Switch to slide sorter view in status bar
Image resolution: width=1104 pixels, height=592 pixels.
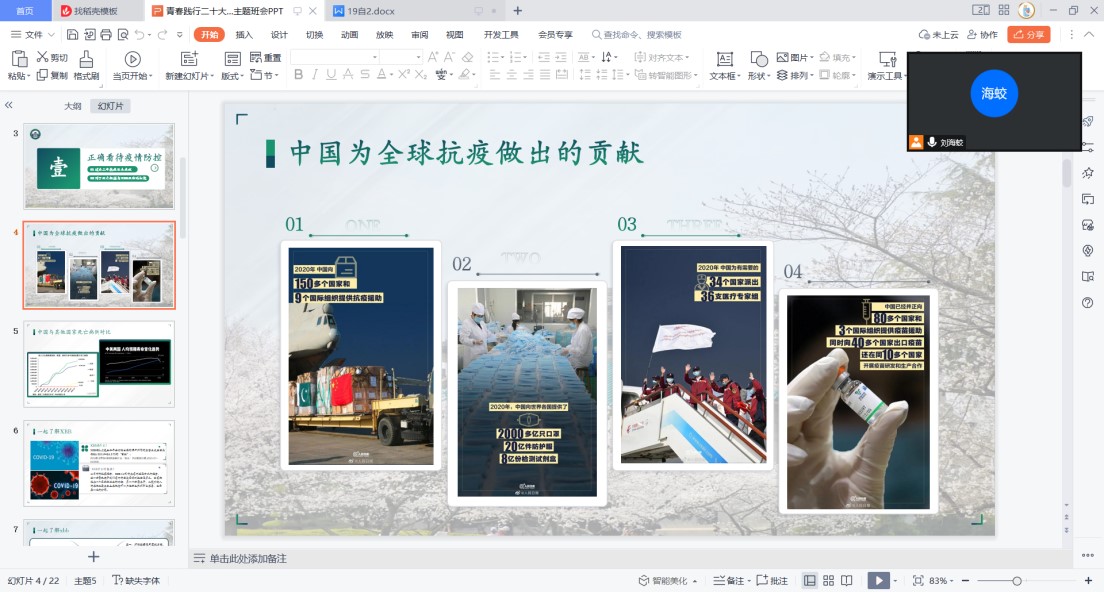[x=828, y=581]
